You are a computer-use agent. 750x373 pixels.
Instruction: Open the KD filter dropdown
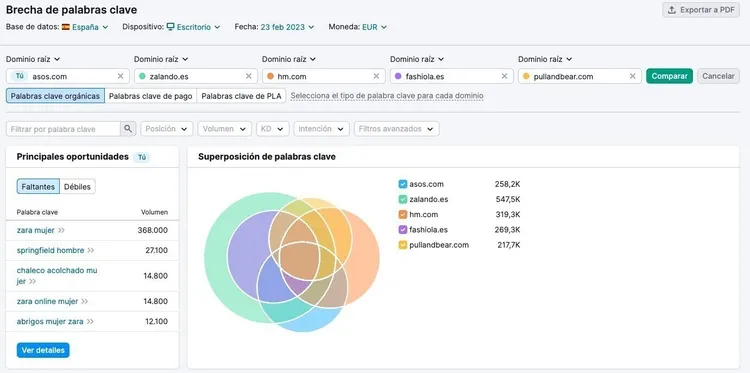click(273, 129)
